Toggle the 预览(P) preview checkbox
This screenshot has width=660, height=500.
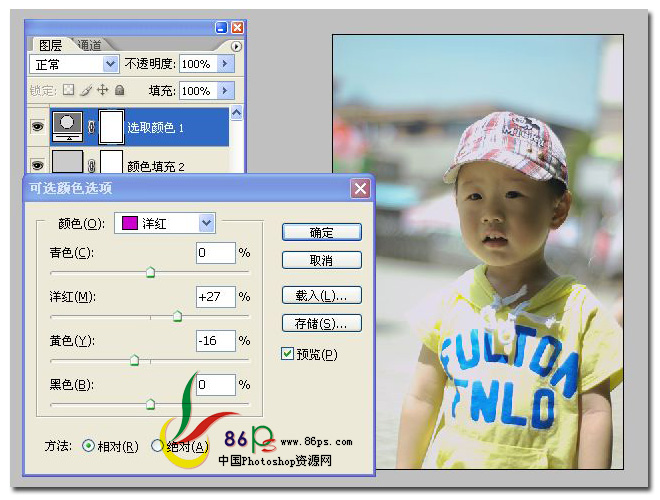click(x=287, y=354)
